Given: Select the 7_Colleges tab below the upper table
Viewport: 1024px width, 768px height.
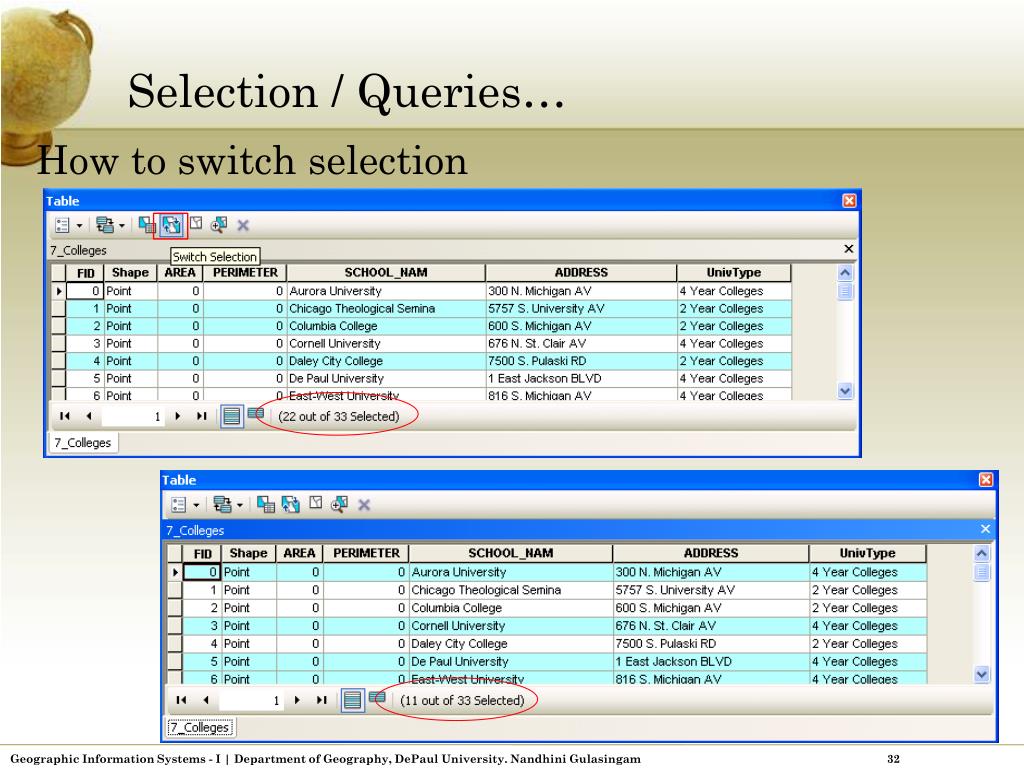Looking at the screenshot, I should (x=83, y=443).
